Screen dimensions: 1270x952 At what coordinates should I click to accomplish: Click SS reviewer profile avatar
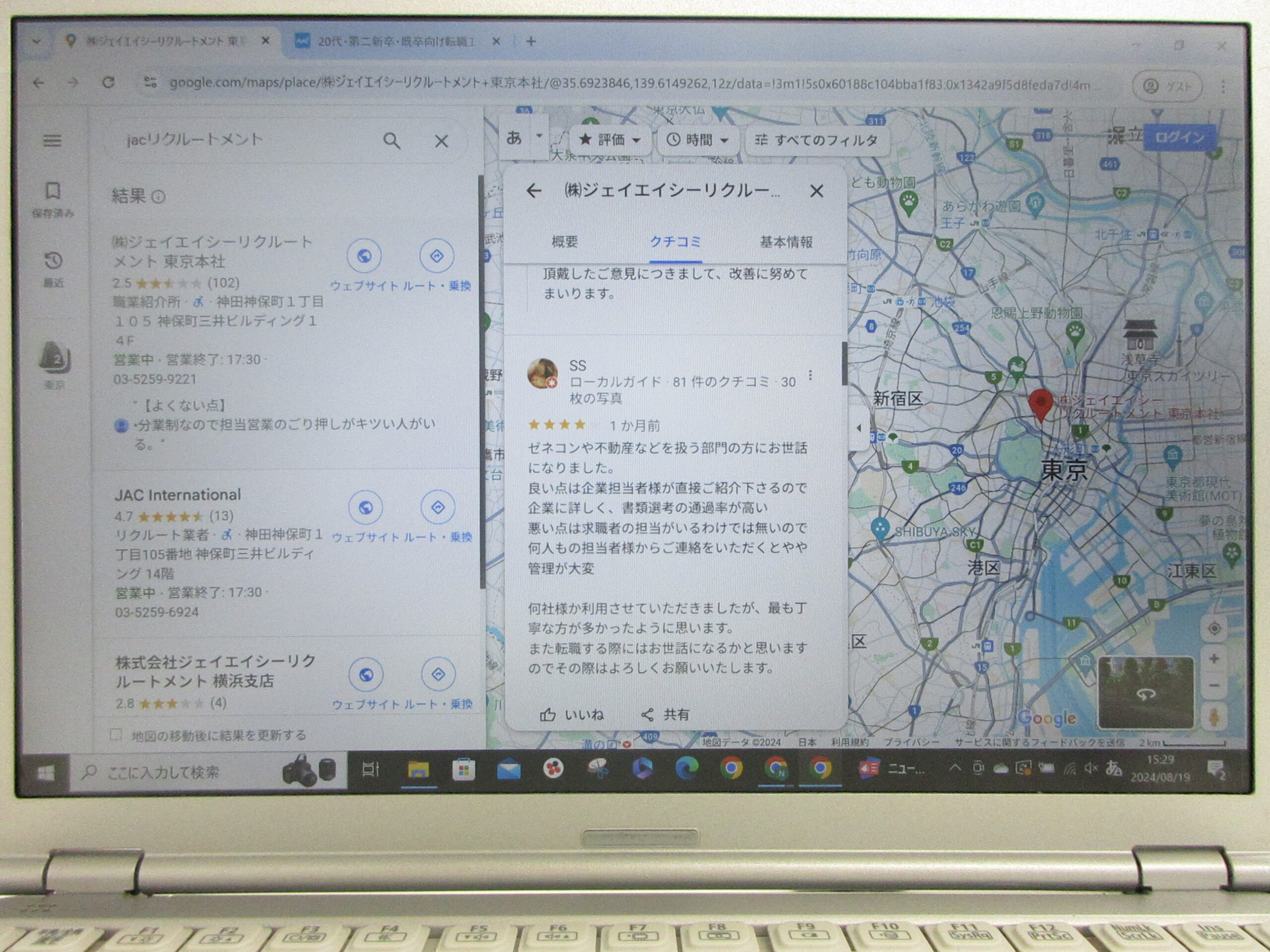pos(543,373)
